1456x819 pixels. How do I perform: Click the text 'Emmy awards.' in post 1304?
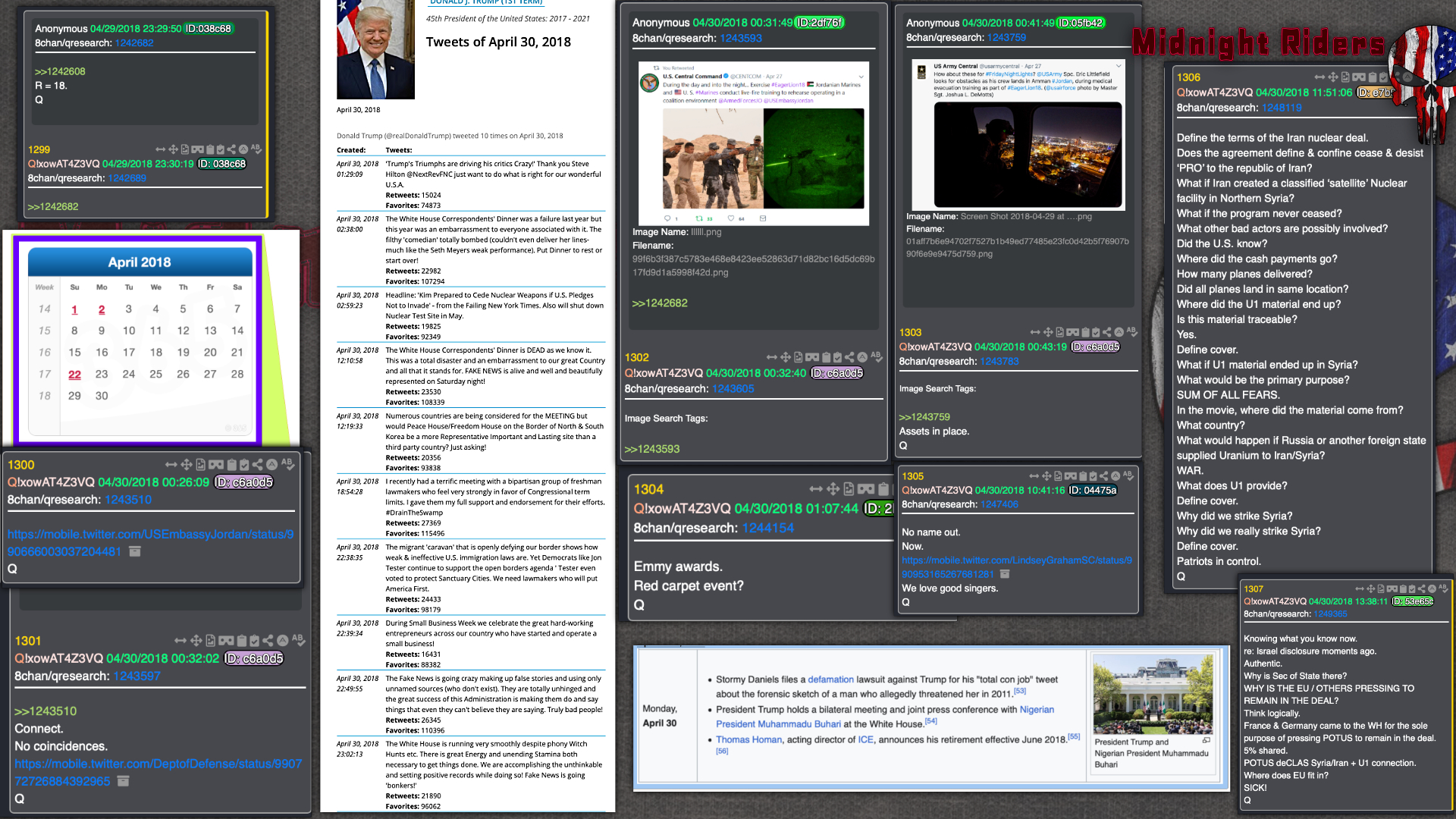click(x=678, y=566)
